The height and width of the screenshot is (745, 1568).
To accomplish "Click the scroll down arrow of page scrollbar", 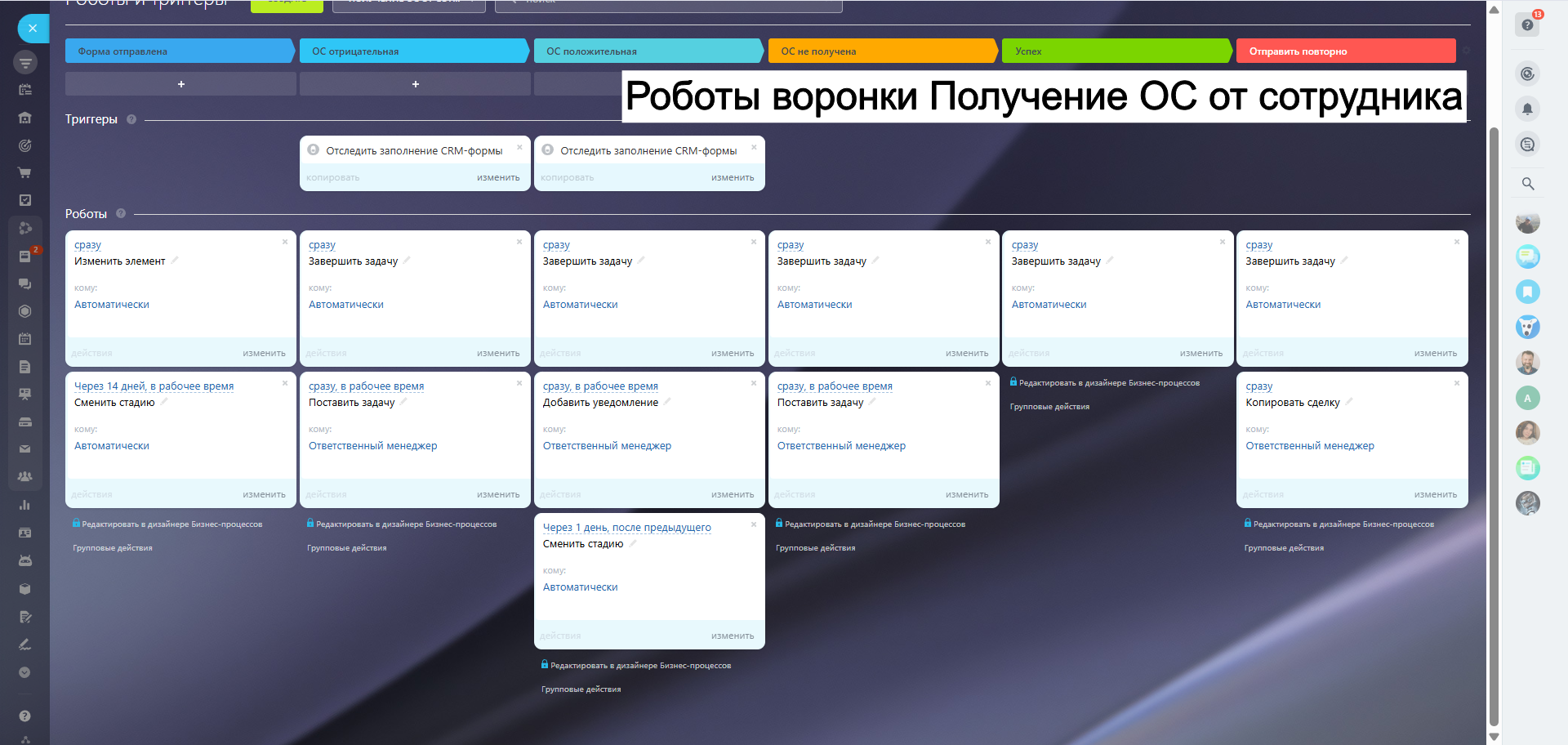I will coord(1494,737).
